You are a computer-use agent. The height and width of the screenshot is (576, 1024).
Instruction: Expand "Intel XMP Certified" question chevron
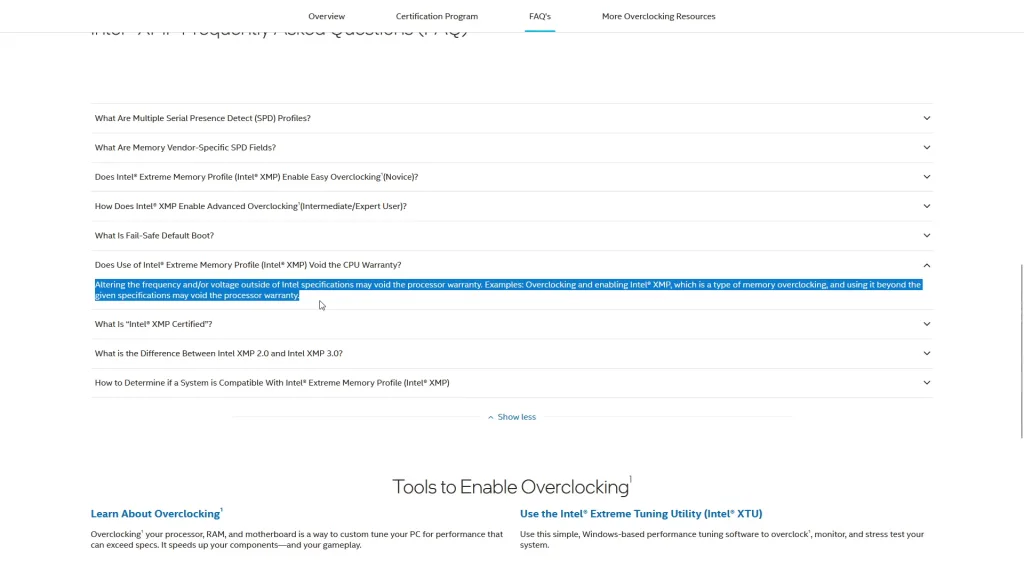927,324
